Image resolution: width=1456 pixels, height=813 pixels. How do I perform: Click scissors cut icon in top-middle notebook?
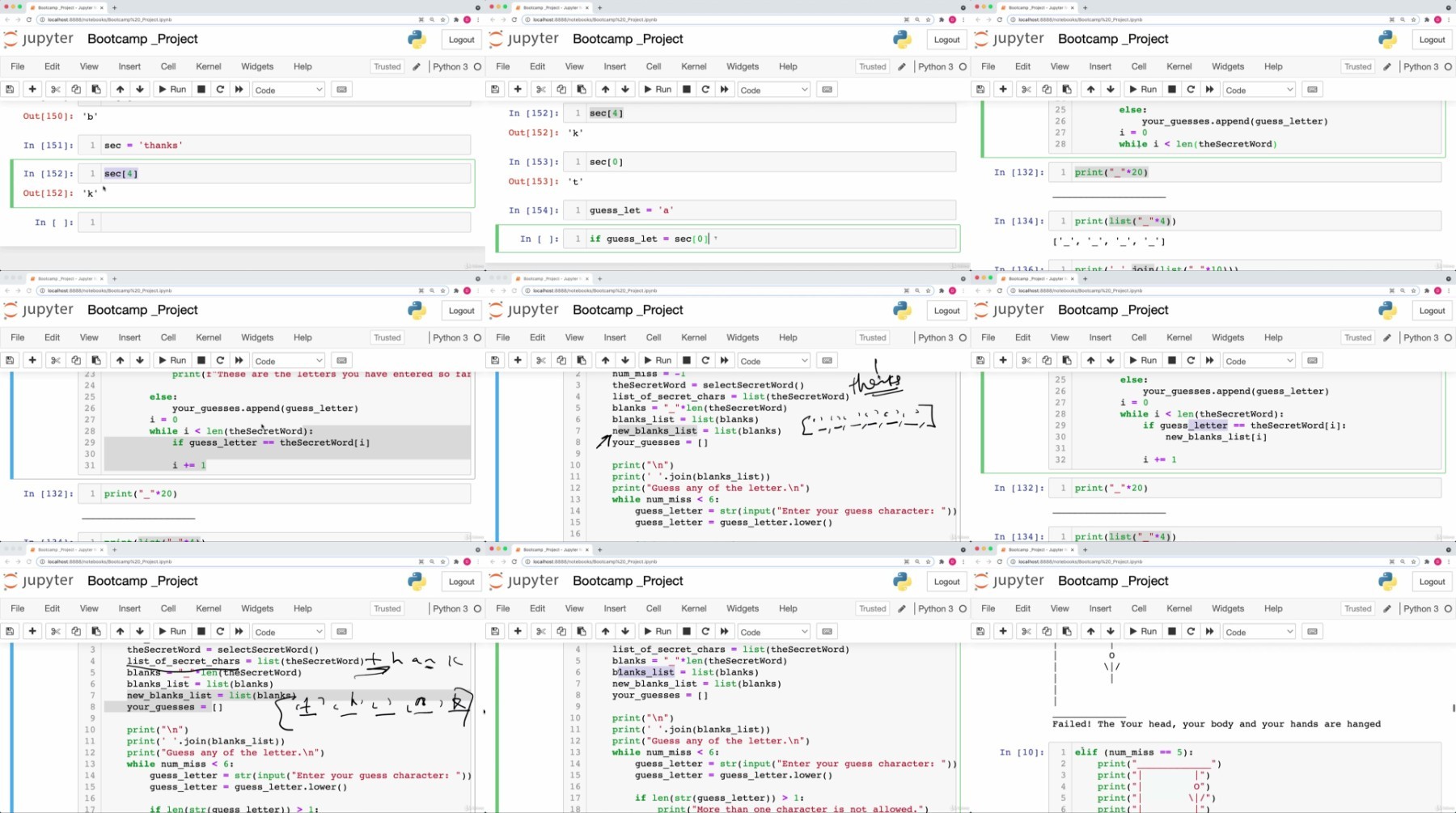point(541,90)
